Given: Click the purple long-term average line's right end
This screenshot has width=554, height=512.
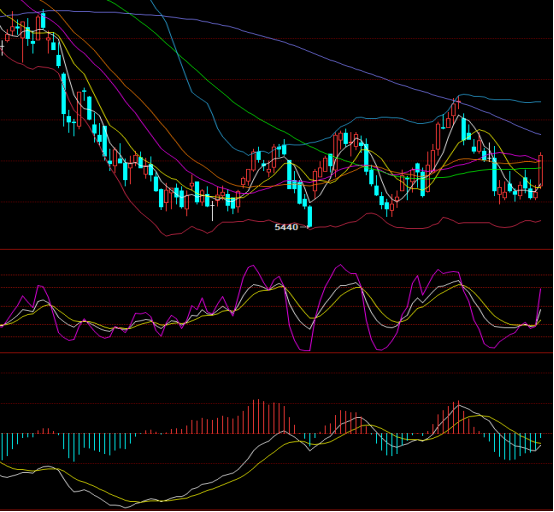Looking at the screenshot, I should pos(540,135).
